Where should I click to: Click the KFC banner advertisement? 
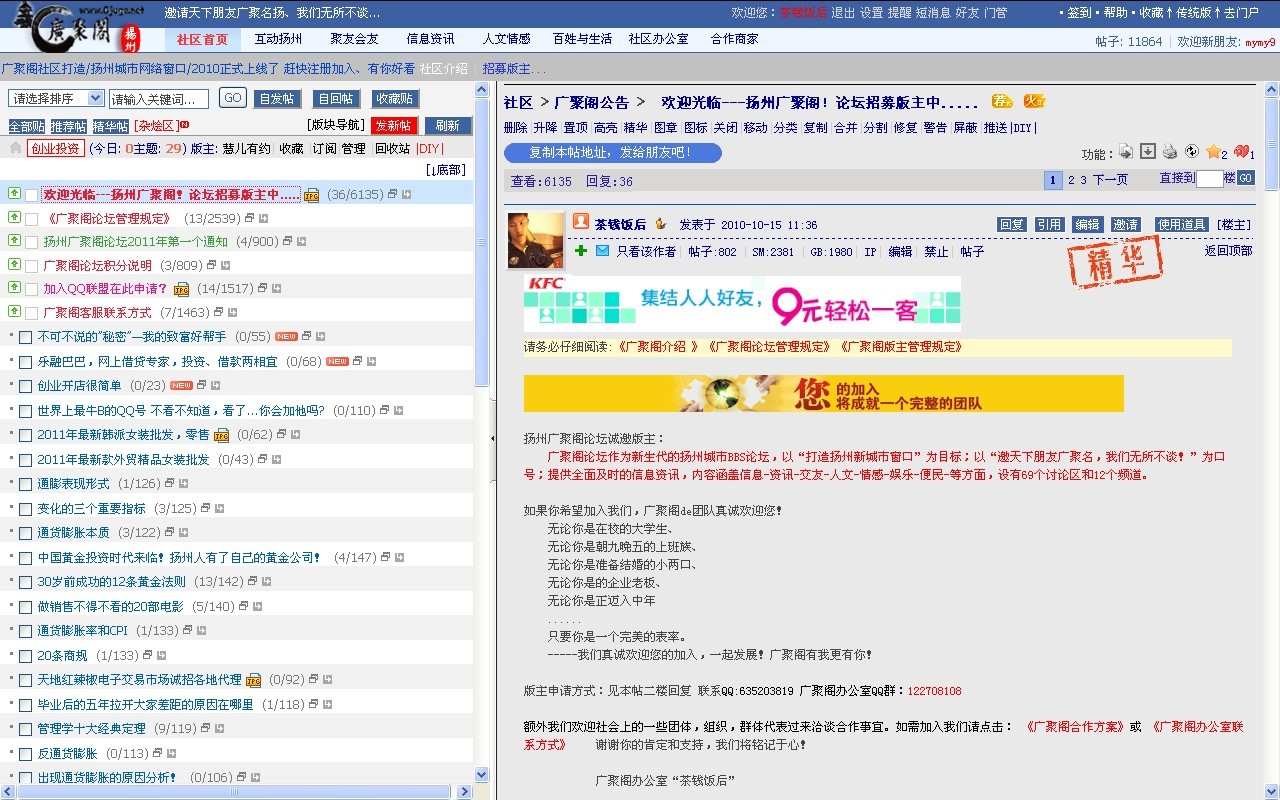[742, 303]
